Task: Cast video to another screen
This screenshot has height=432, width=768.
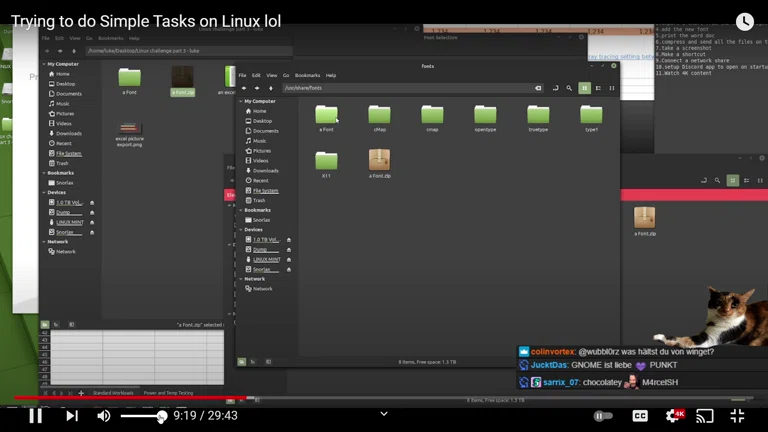Action: (x=705, y=415)
